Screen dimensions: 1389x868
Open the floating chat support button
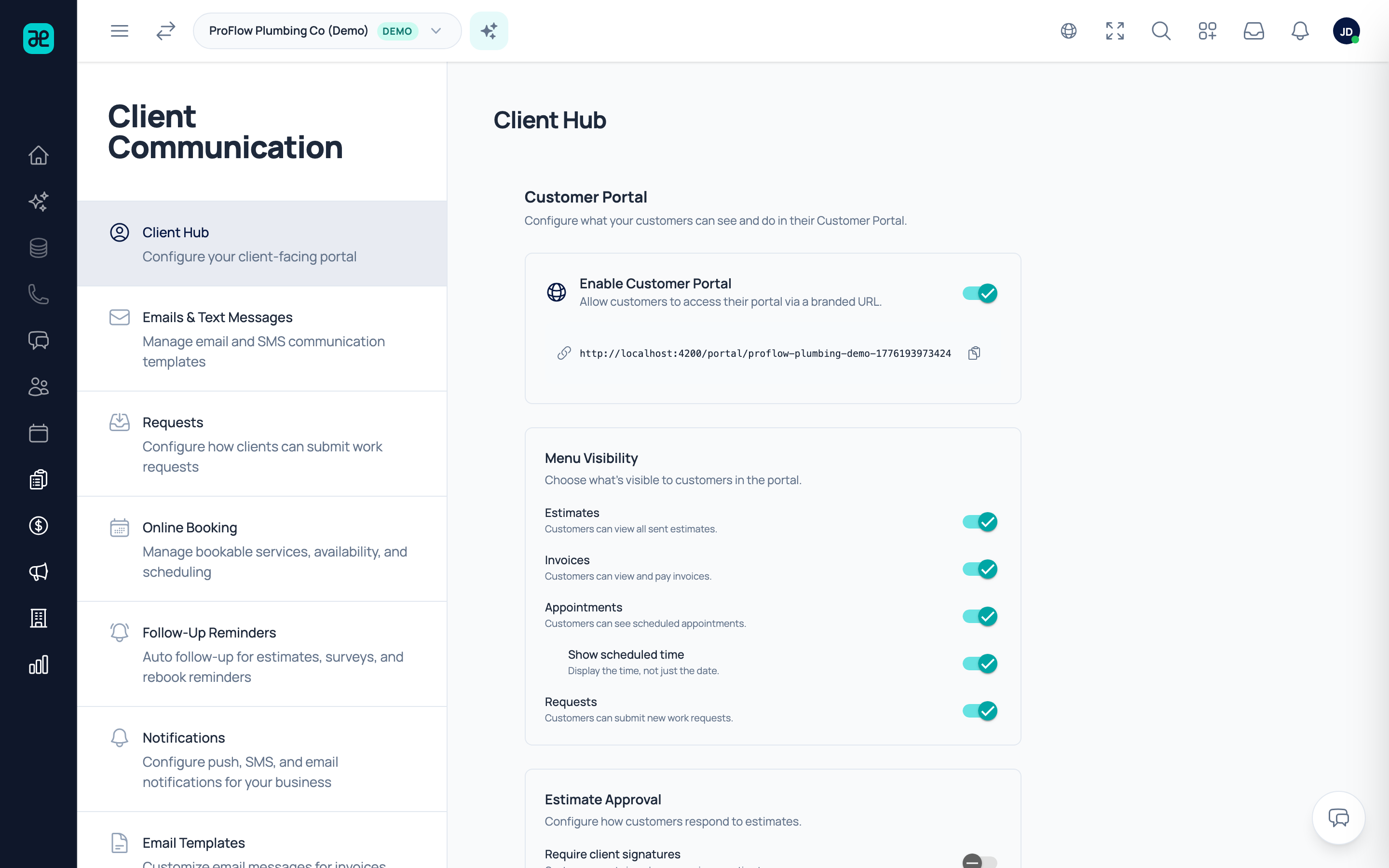(1338, 817)
